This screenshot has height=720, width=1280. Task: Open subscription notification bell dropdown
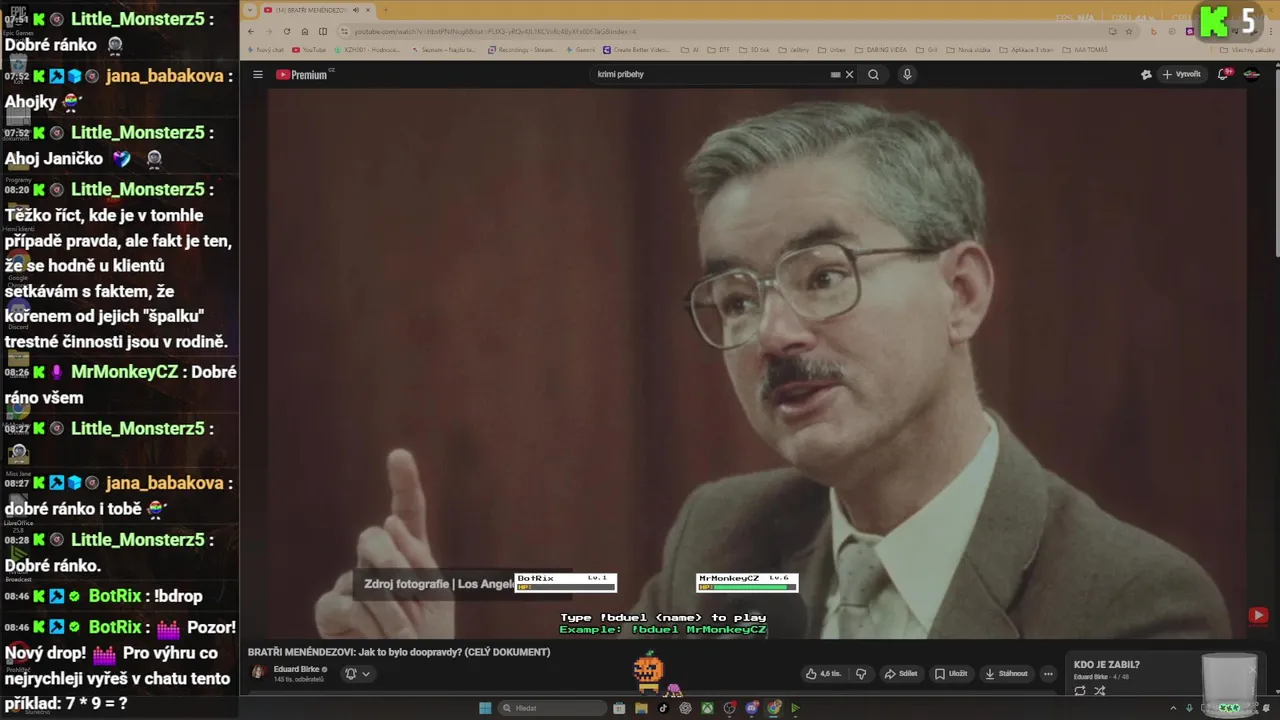[357, 674]
